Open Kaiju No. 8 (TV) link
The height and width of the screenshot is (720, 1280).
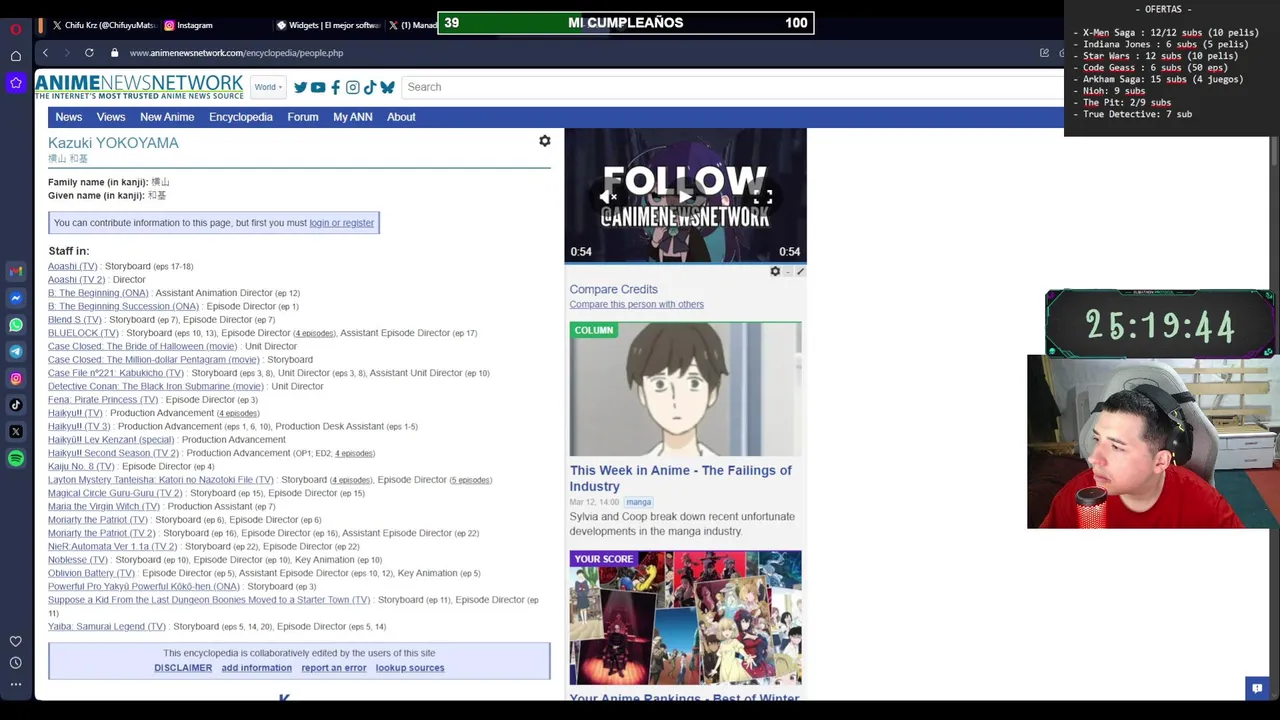tap(81, 466)
